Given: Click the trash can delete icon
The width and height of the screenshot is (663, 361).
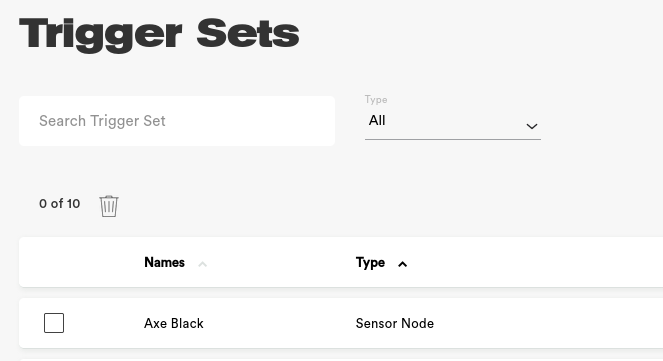Looking at the screenshot, I should pyautogui.click(x=109, y=206).
